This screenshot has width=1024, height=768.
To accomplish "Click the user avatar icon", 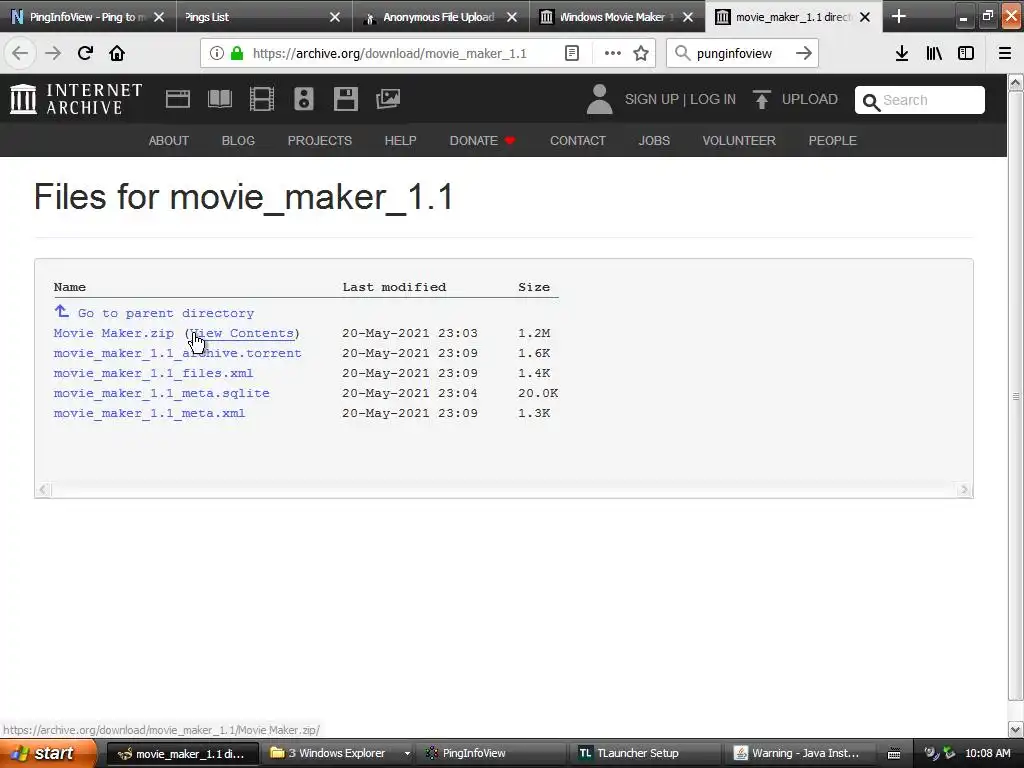I will pos(600,99).
